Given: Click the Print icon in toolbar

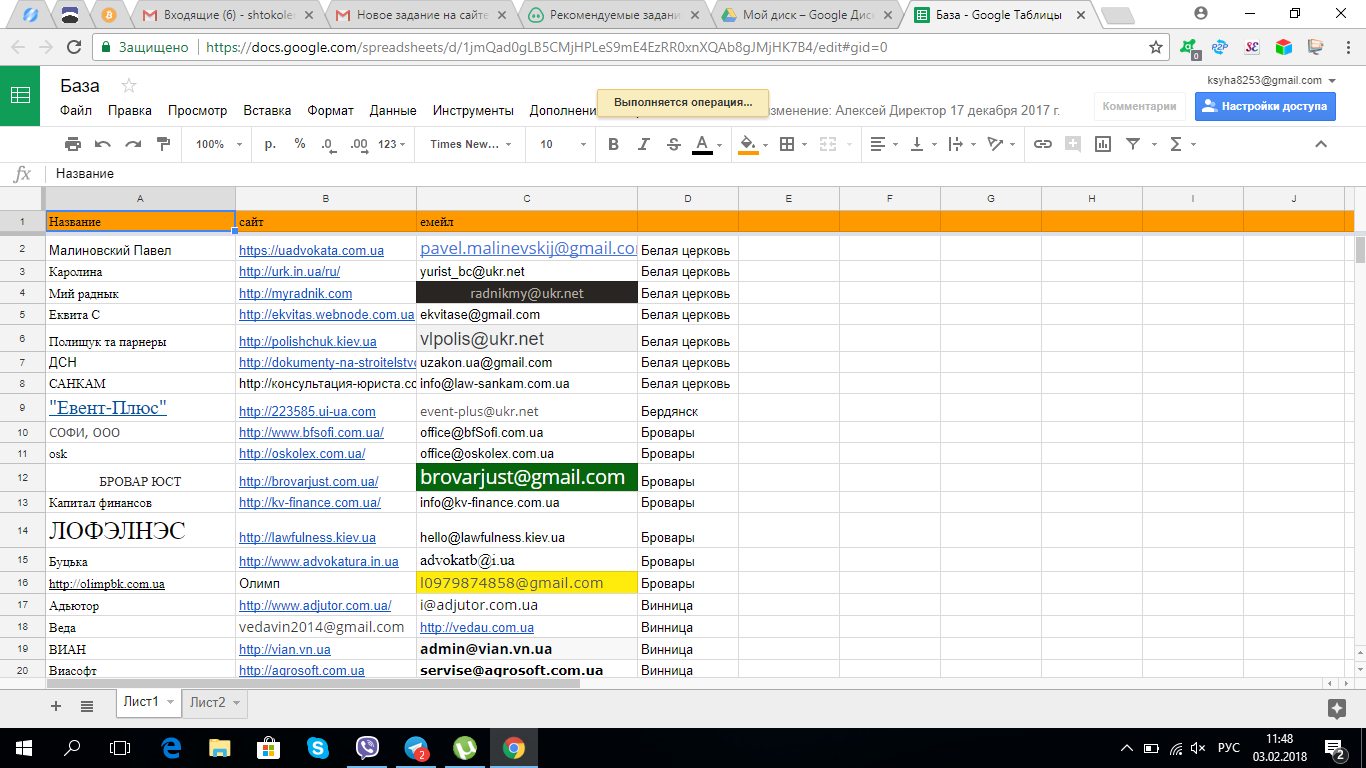Looking at the screenshot, I should [72, 144].
